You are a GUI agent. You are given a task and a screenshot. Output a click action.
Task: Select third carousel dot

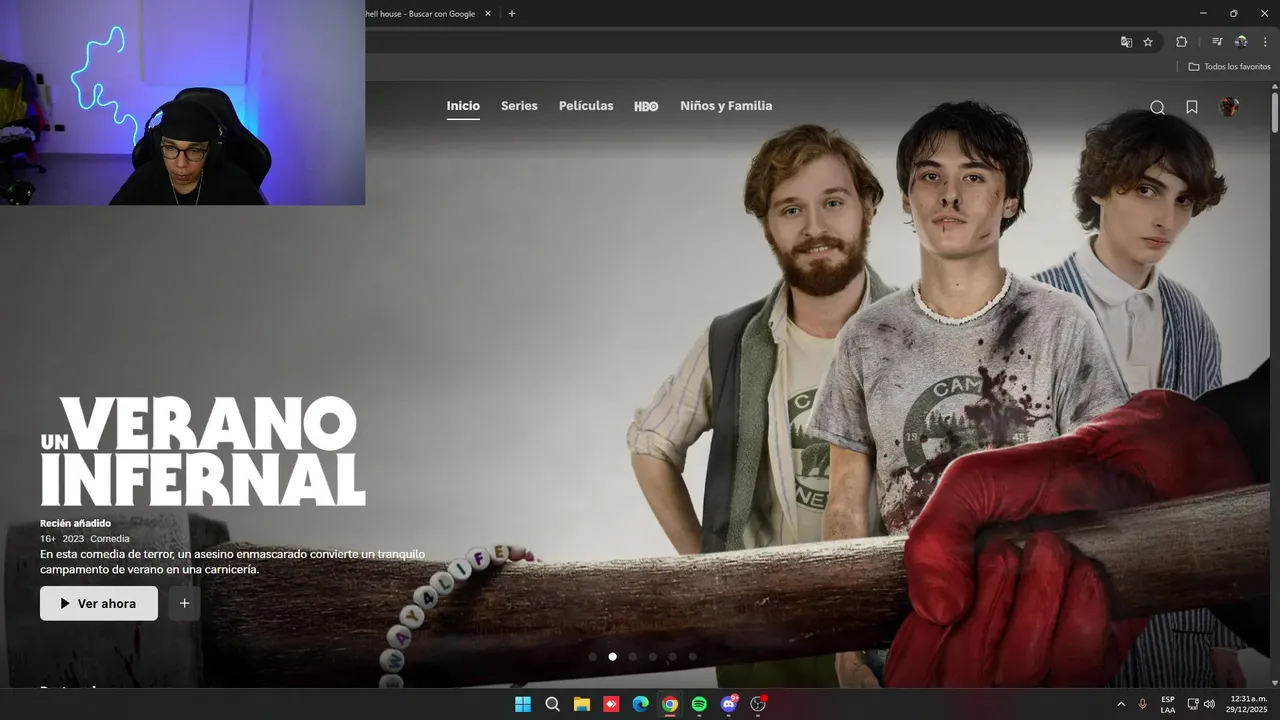632,657
